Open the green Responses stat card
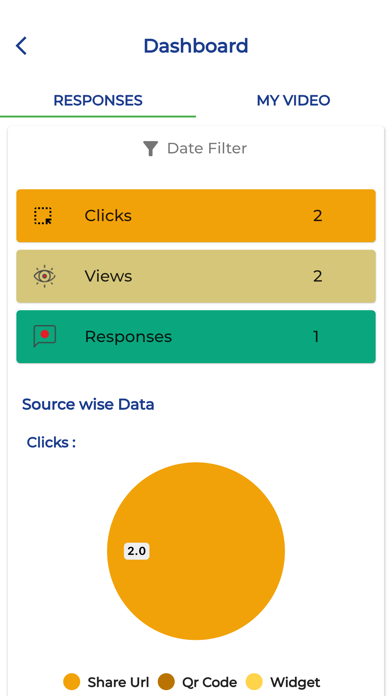This screenshot has width=392, height=696. pyautogui.click(x=196, y=336)
